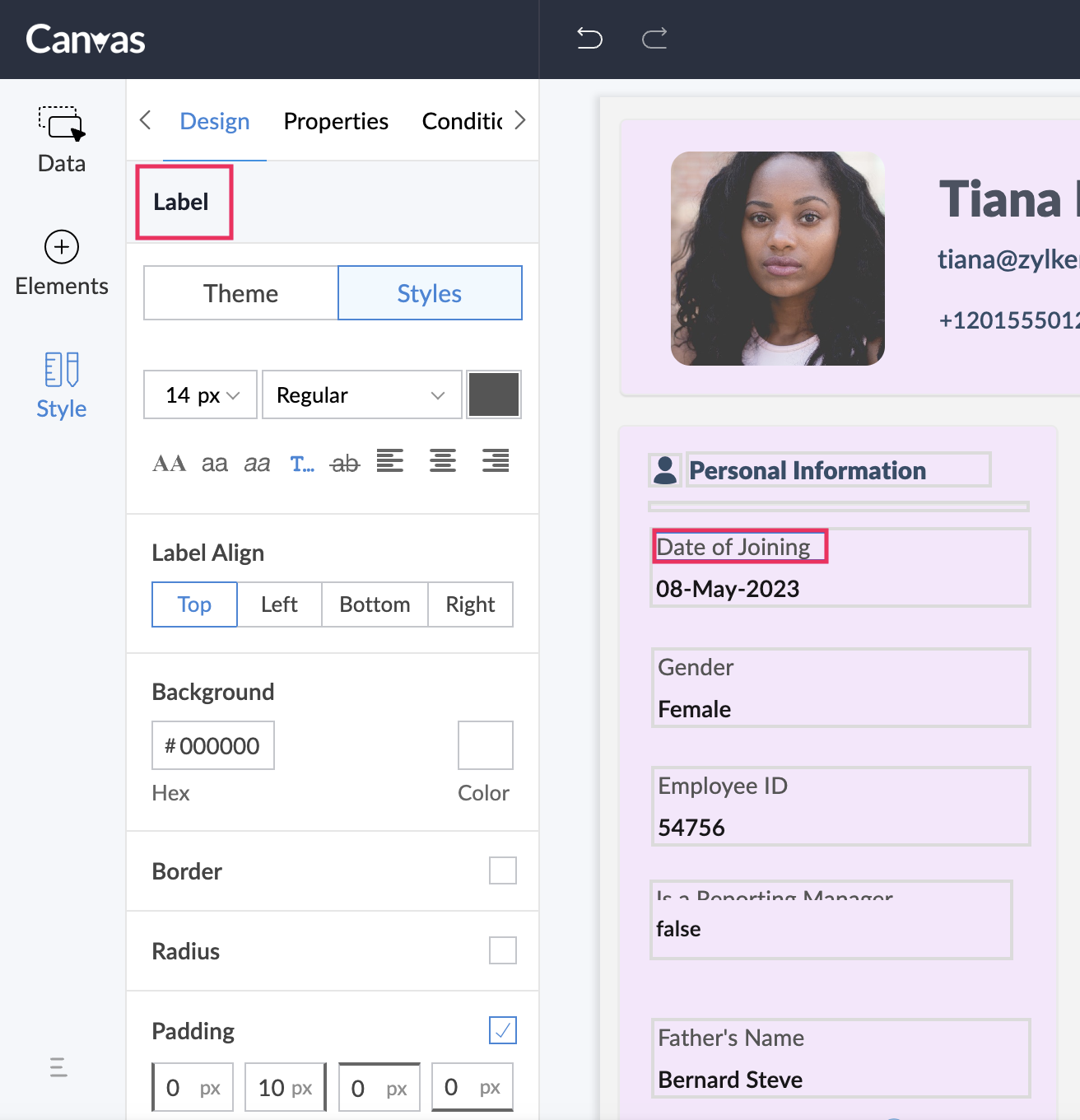Image resolution: width=1080 pixels, height=1120 pixels.
Task: Set label alignment to Bottom
Action: (375, 604)
